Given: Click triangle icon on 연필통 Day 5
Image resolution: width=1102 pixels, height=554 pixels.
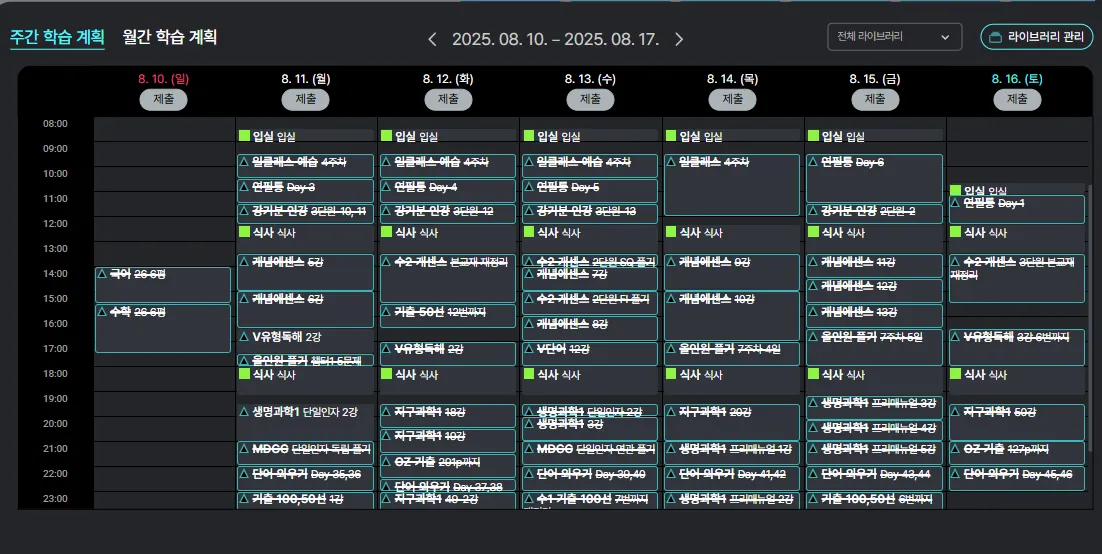Looking at the screenshot, I should (529, 187).
